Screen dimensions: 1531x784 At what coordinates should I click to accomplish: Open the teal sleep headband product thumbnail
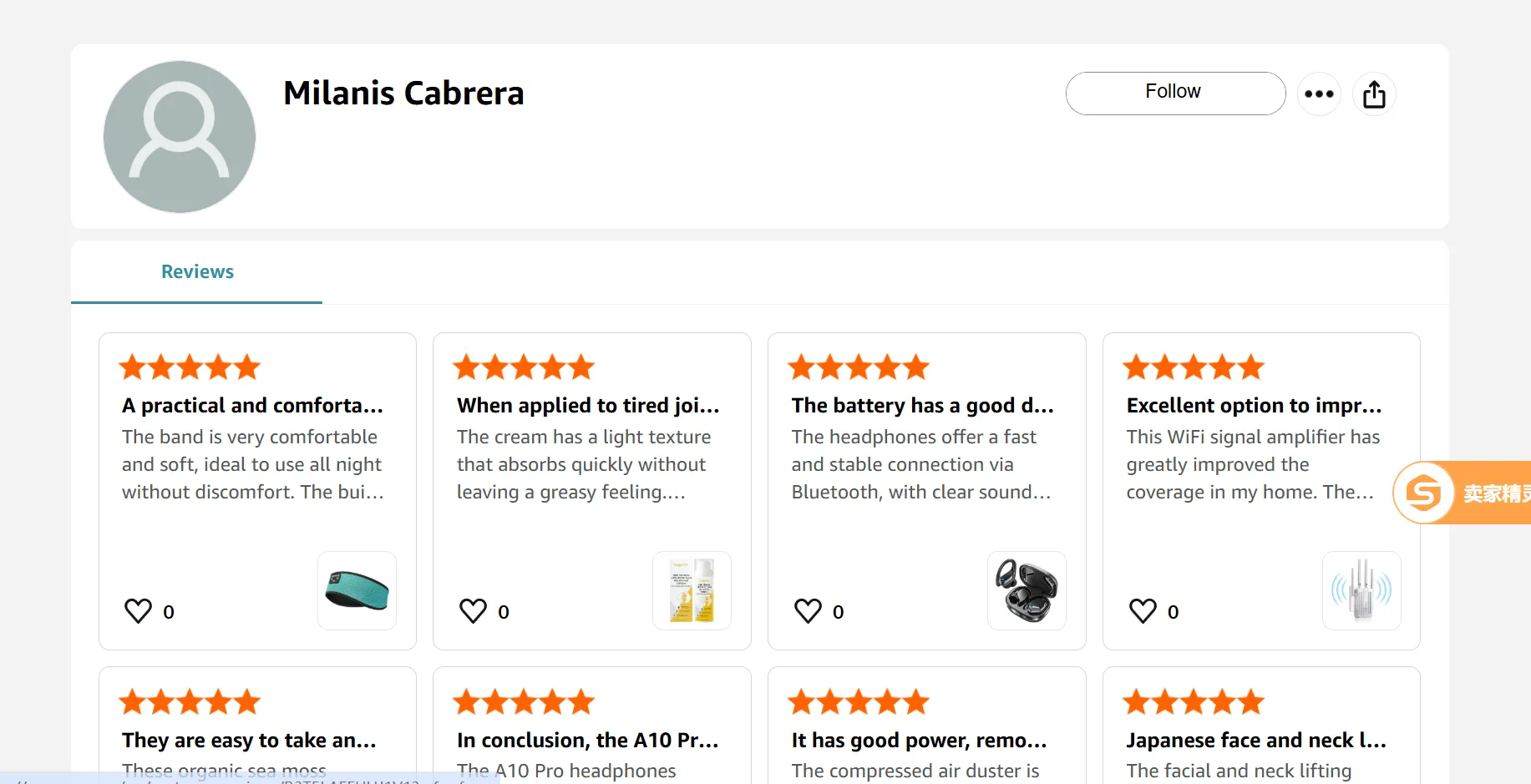coord(357,590)
